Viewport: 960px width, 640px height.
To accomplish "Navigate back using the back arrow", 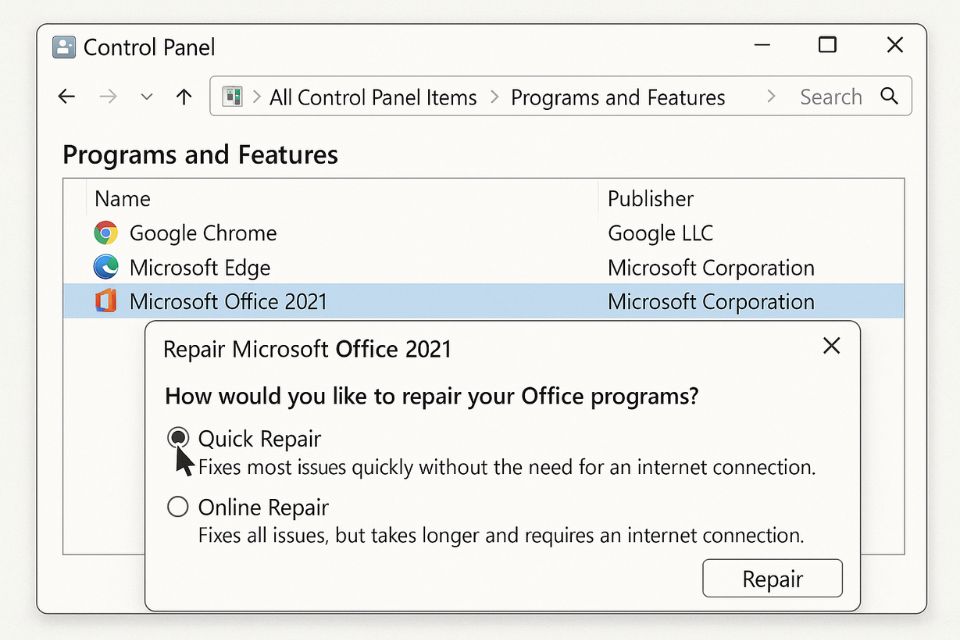I will [x=66, y=96].
